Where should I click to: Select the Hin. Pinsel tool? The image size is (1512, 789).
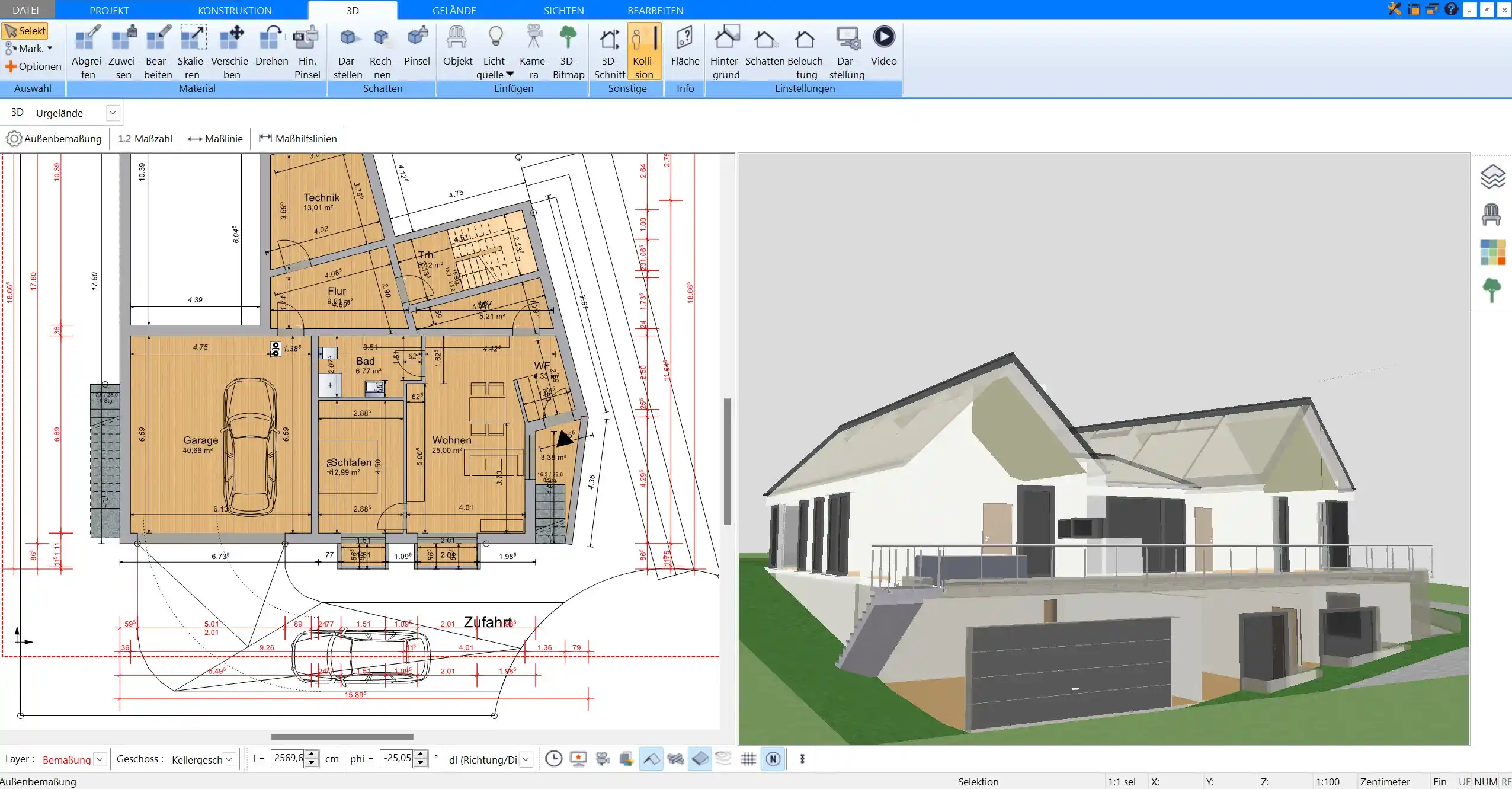(307, 52)
